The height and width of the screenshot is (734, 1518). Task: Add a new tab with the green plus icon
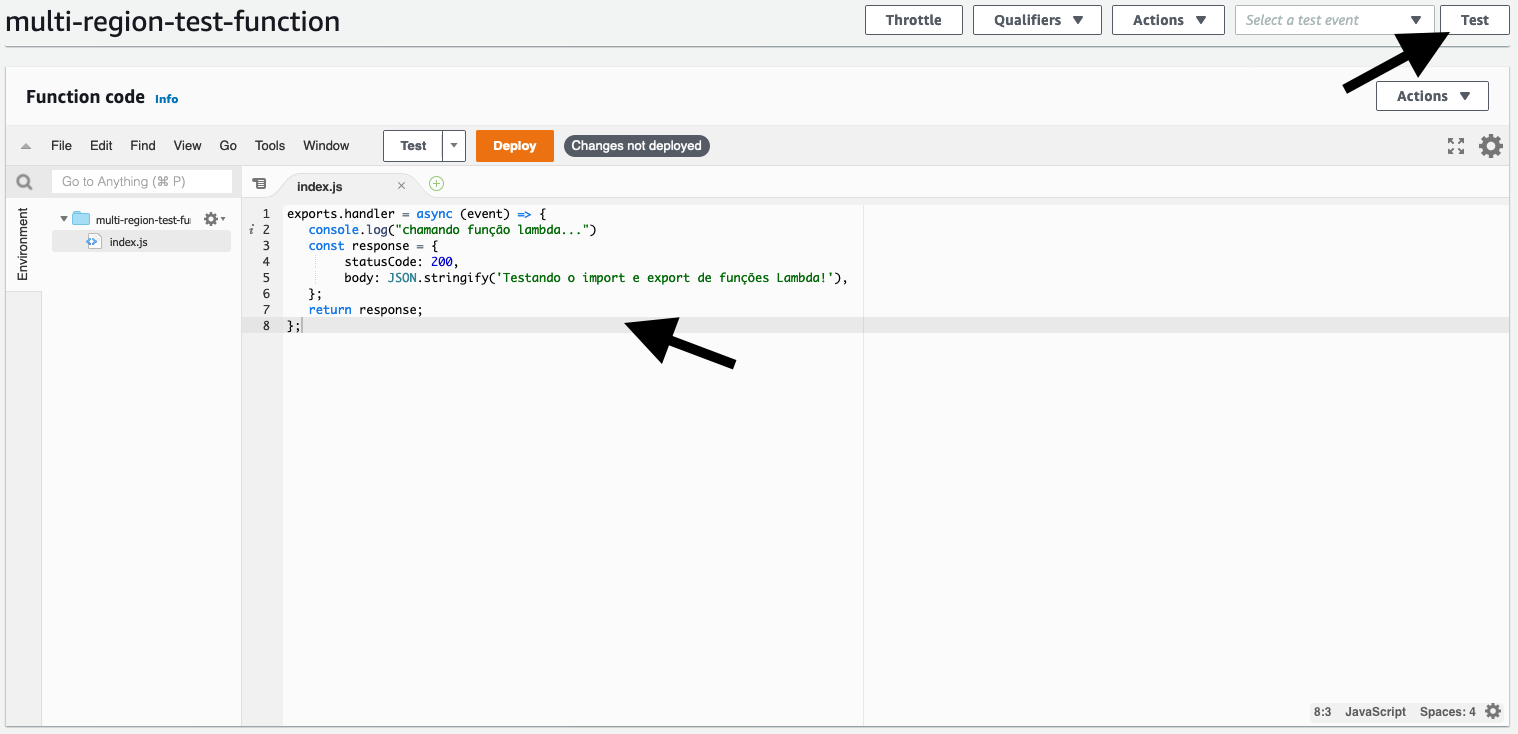pyautogui.click(x=436, y=184)
